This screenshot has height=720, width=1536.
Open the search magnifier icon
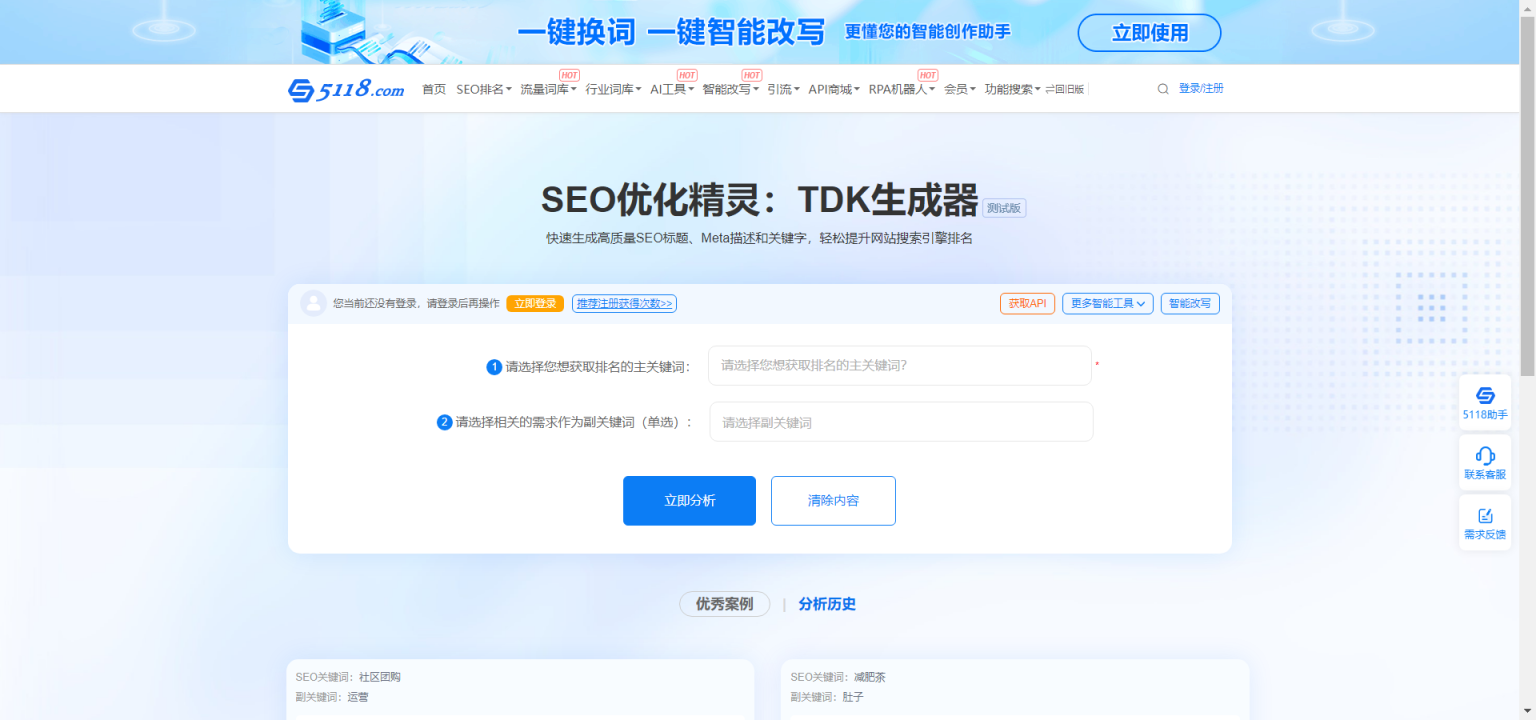[x=1162, y=88]
